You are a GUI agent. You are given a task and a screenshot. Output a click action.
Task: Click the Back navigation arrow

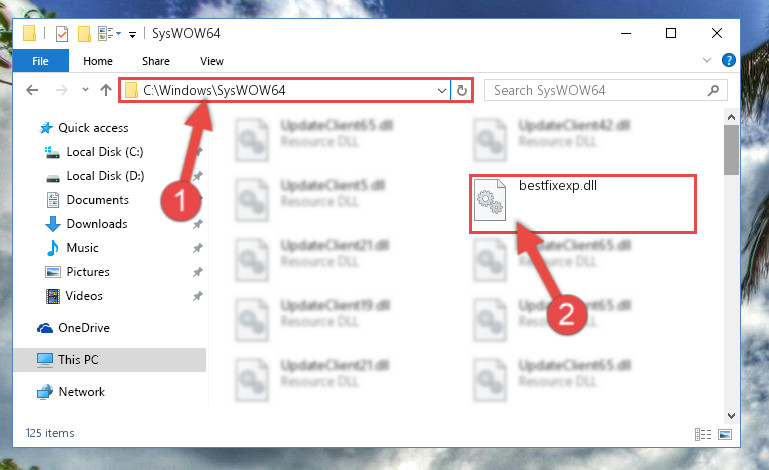pos(32,90)
